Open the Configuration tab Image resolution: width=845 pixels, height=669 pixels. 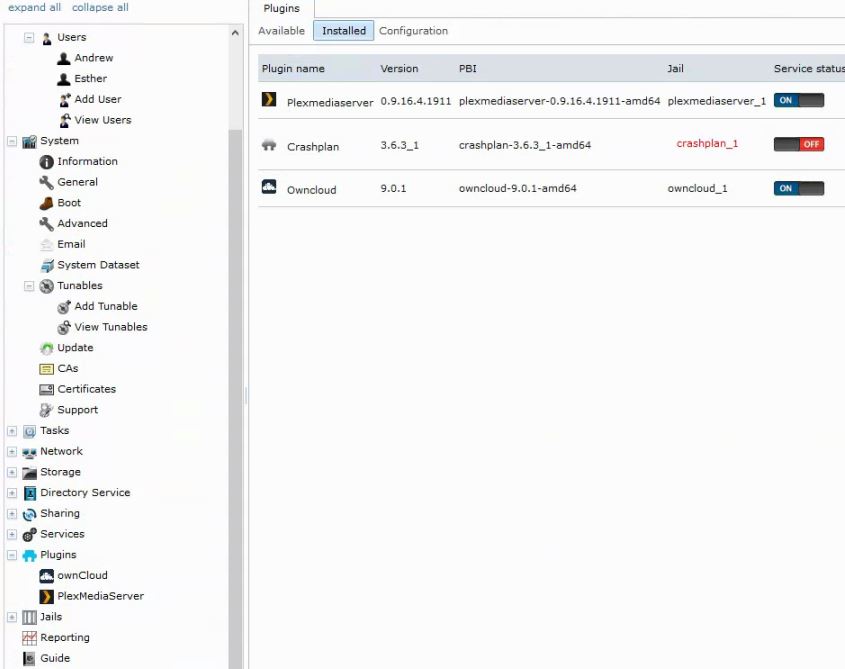tap(413, 31)
